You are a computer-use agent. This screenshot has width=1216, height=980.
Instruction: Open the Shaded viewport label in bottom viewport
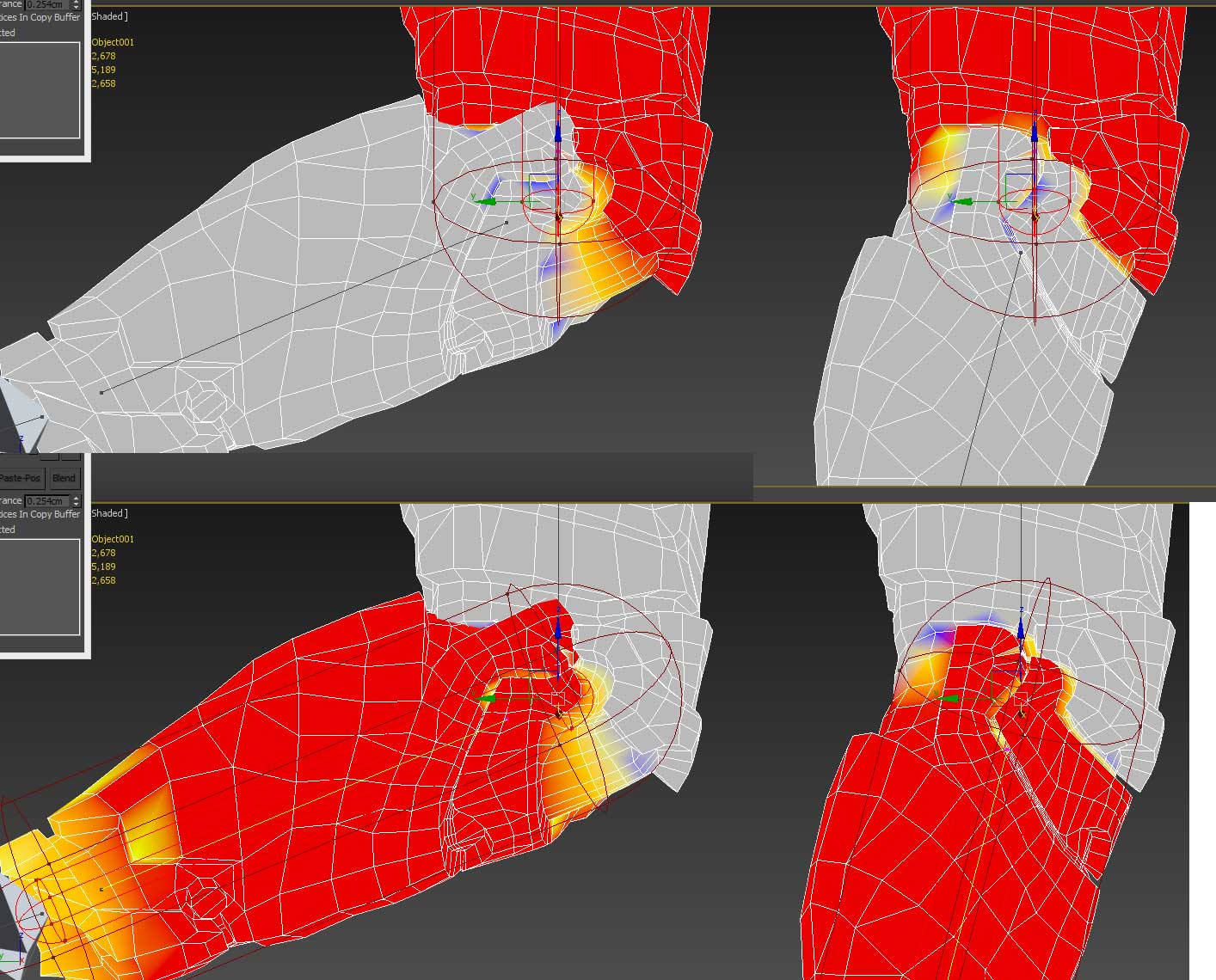109,513
